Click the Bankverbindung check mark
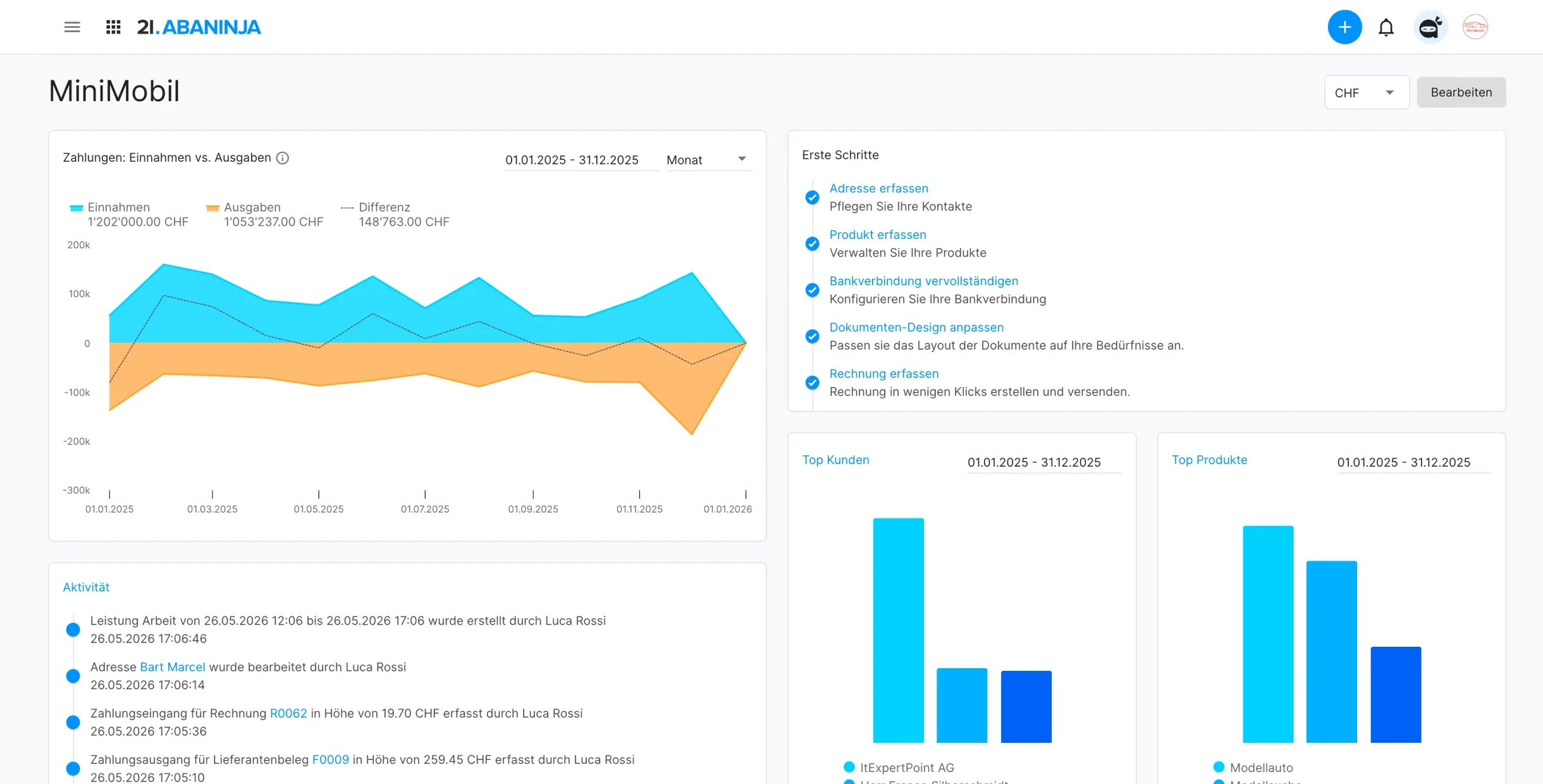Screen dimensions: 1543x784 (812, 290)
